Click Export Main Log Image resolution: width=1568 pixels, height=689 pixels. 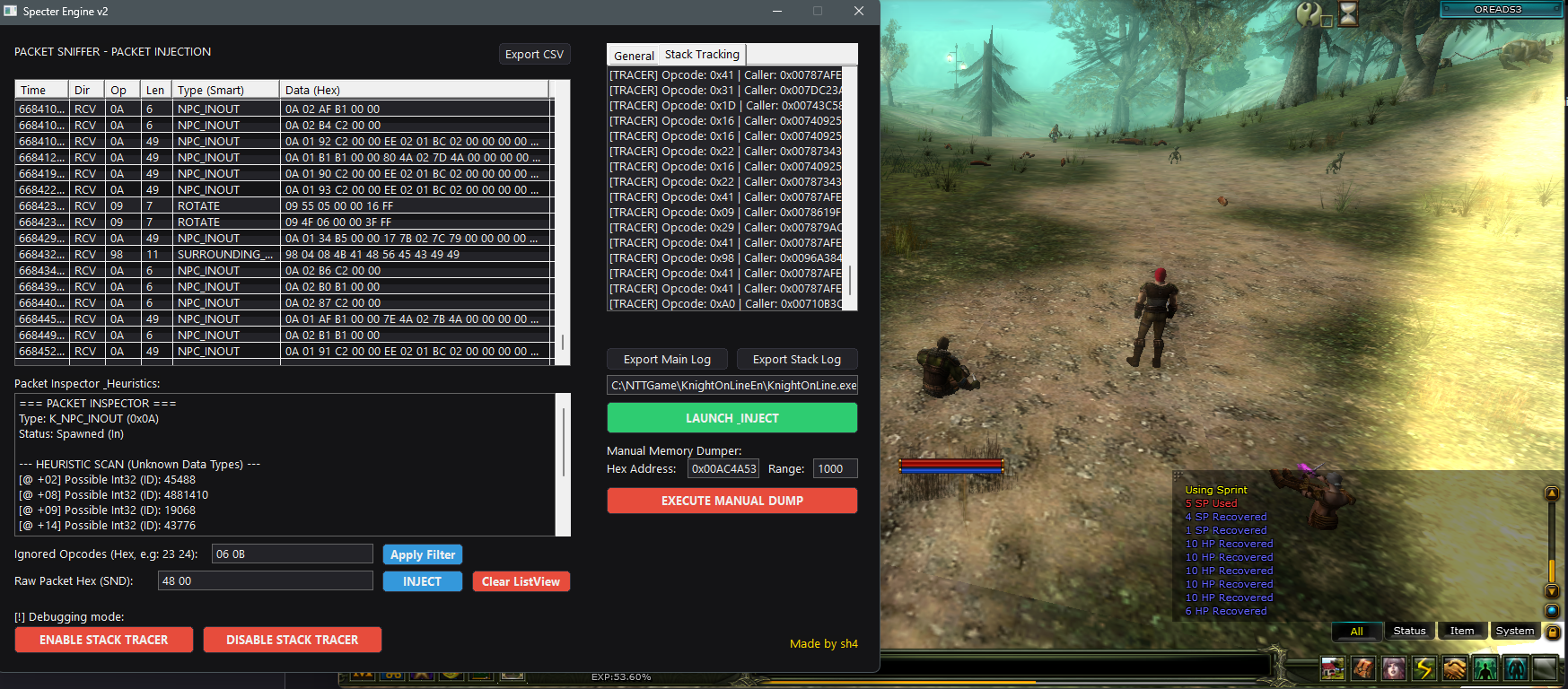(667, 359)
